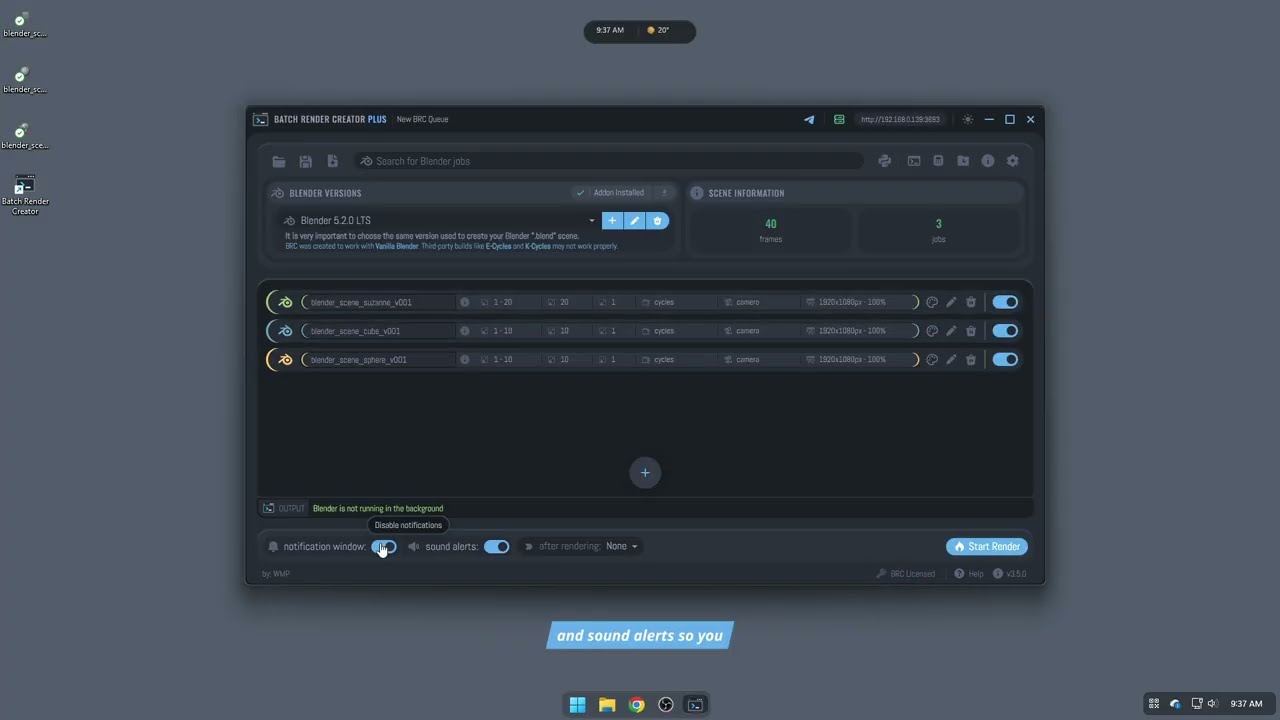Open the Help link in the footer
The width and height of the screenshot is (1280, 720).
click(969, 574)
